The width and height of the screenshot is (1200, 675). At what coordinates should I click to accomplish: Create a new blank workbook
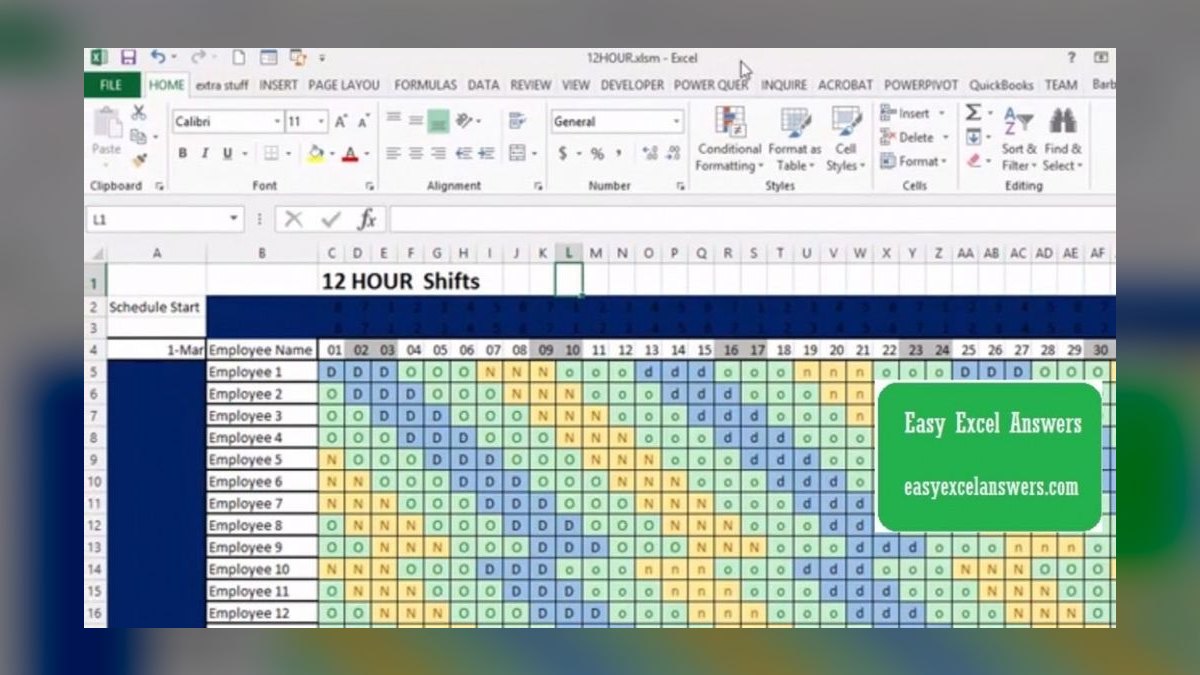point(239,58)
